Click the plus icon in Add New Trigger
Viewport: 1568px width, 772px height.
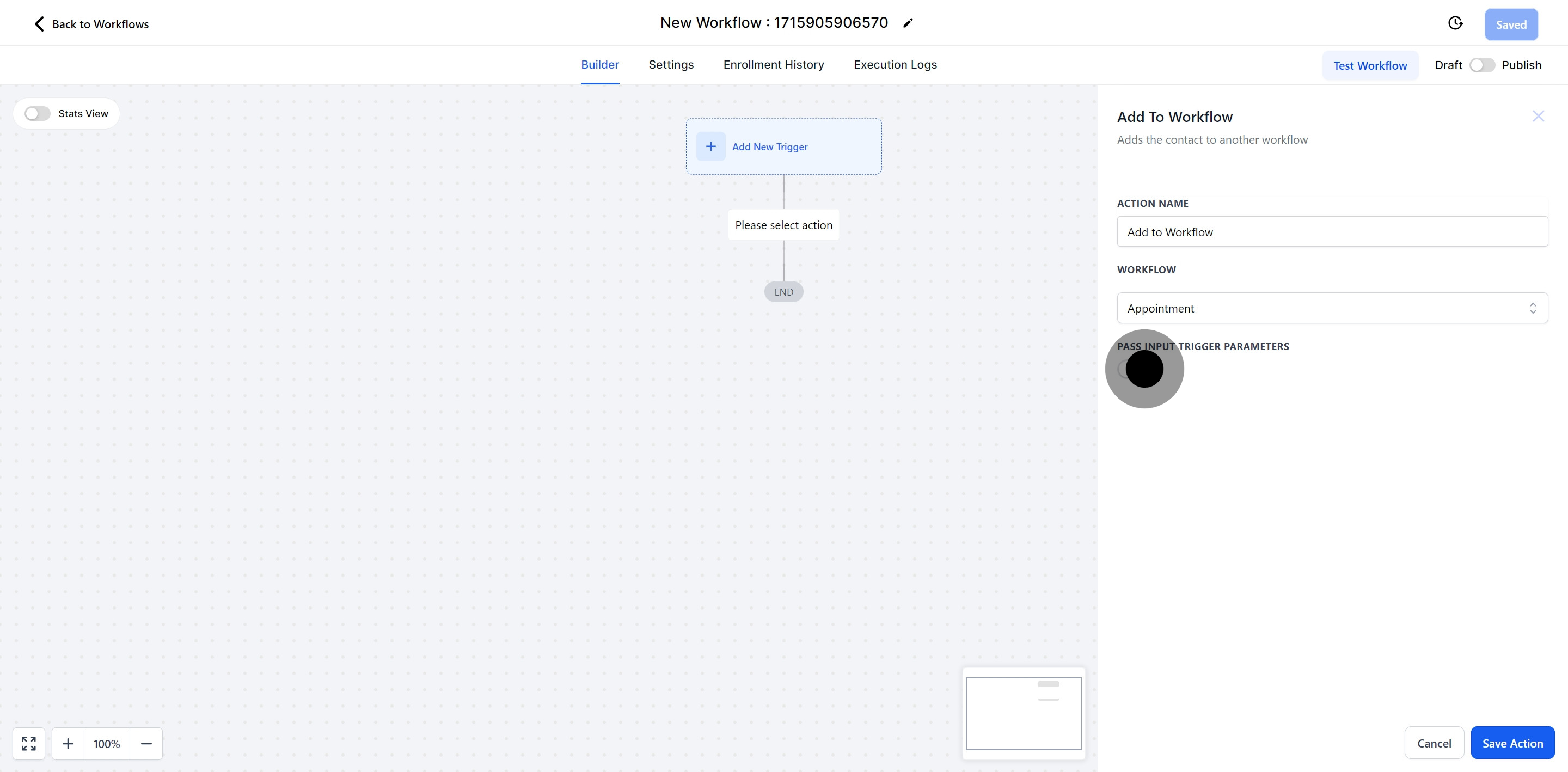710,147
